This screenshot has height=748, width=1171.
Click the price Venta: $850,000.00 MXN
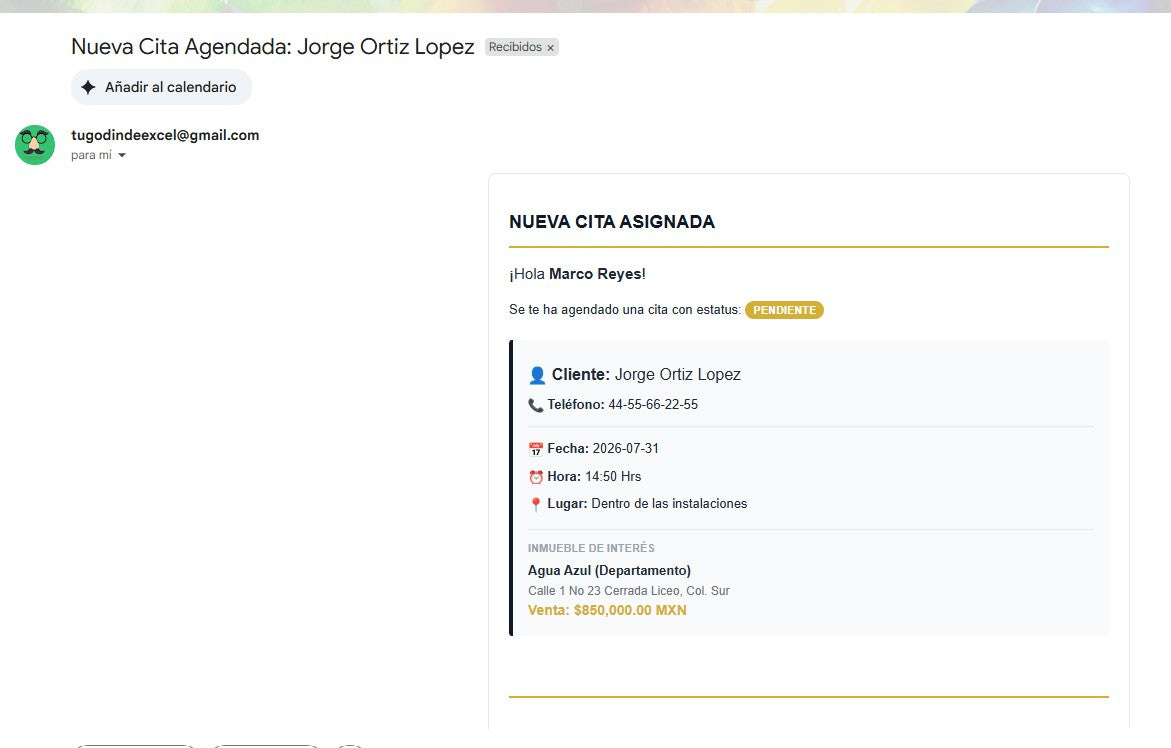point(607,610)
